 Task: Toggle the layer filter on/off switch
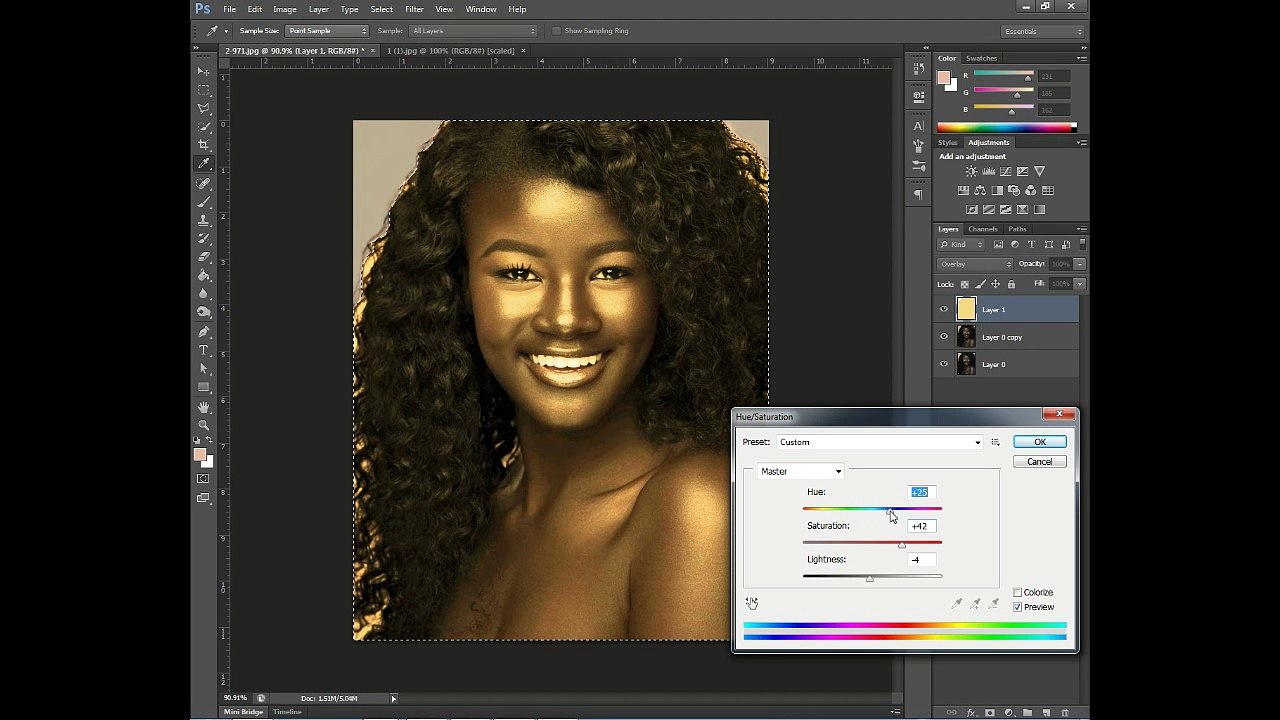pyautogui.click(x=1082, y=244)
